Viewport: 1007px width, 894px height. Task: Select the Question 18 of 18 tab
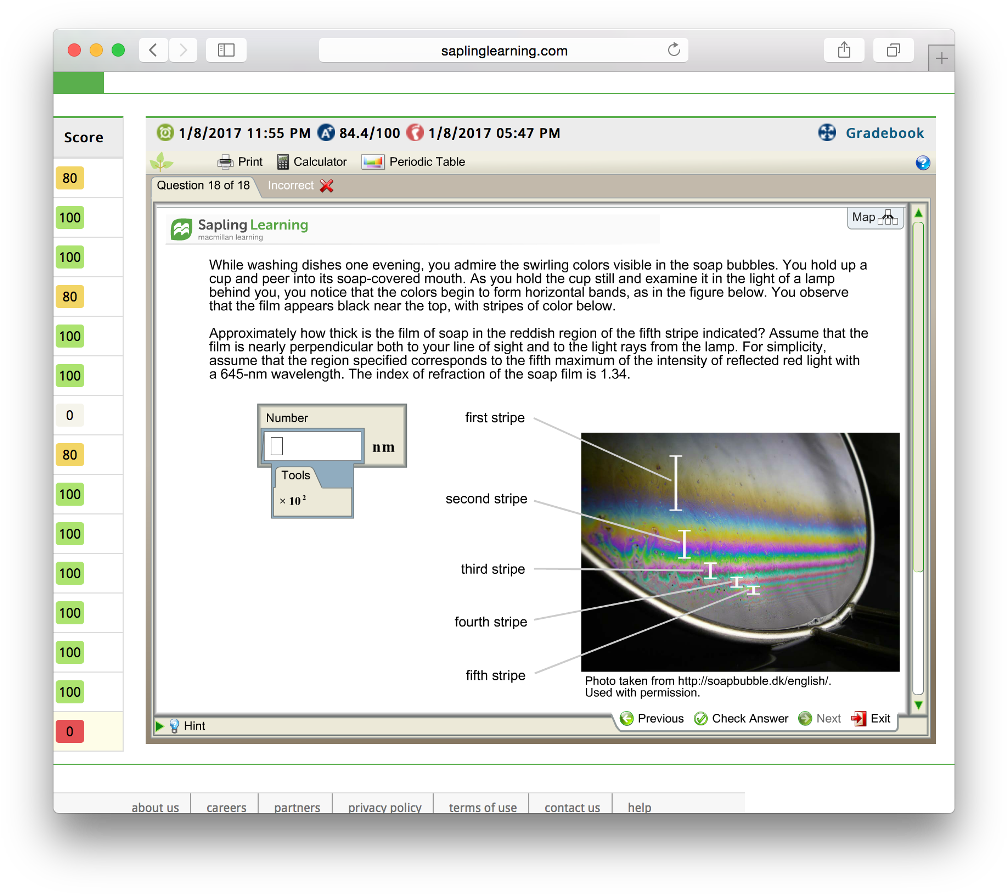tap(203, 185)
